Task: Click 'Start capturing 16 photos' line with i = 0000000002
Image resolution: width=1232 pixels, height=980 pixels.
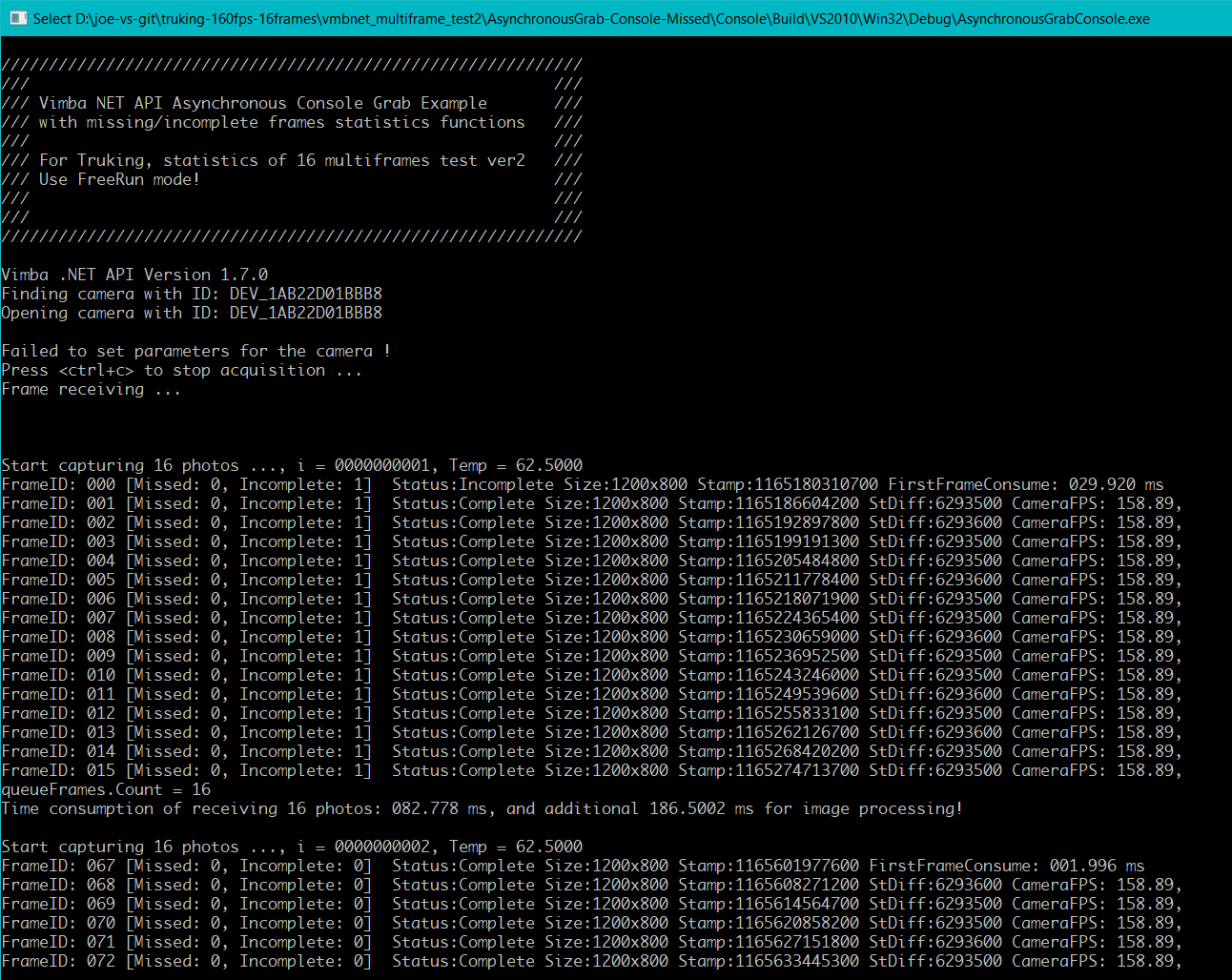Action: (292, 847)
